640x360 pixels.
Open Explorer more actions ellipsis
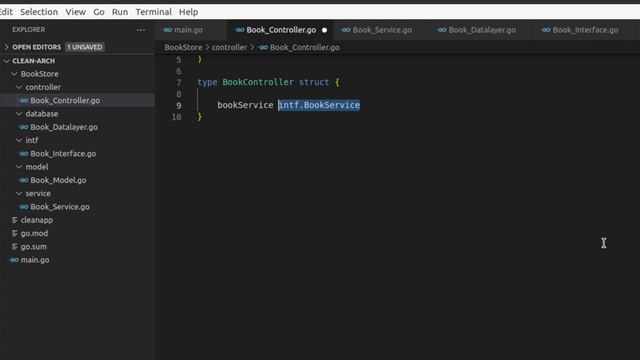(141, 30)
